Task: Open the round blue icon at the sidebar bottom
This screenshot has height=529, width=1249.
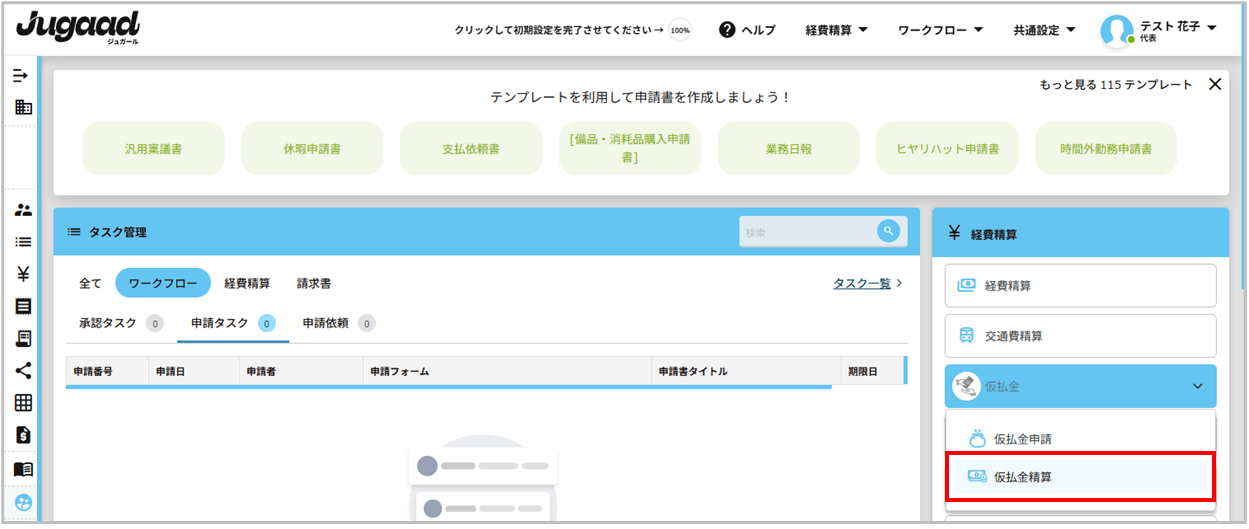Action: click(23, 503)
